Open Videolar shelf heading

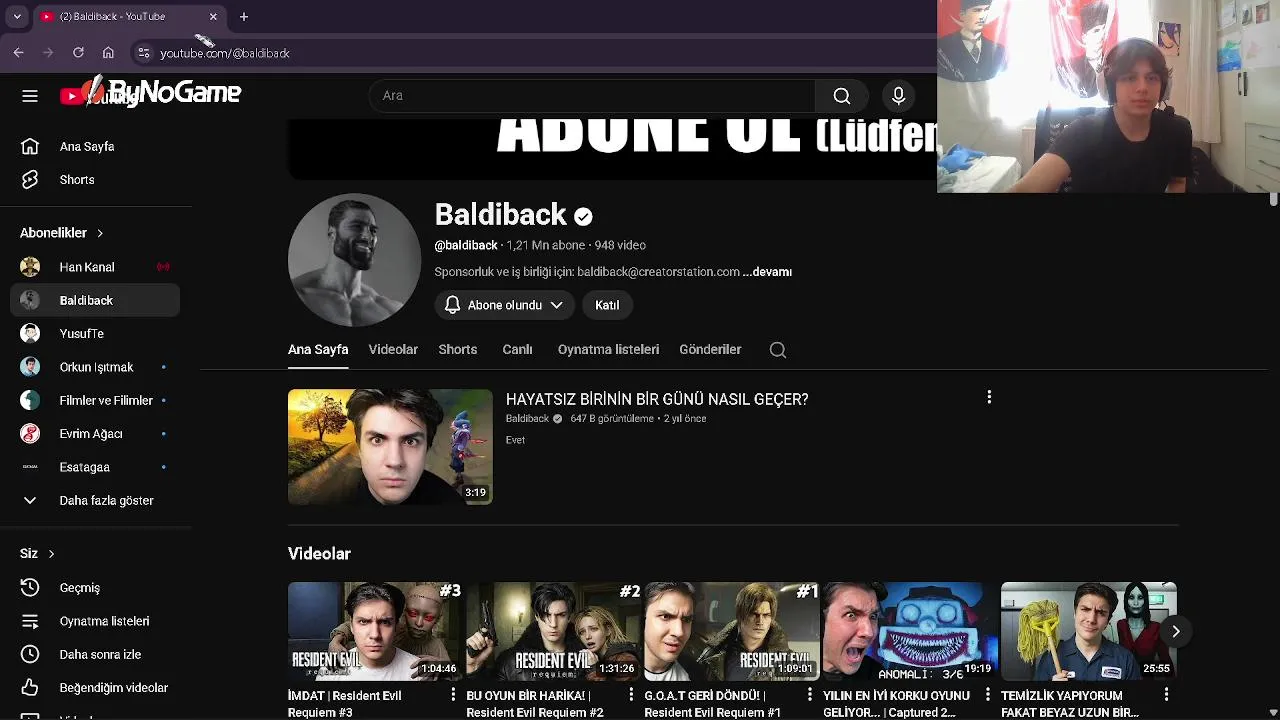coord(319,554)
